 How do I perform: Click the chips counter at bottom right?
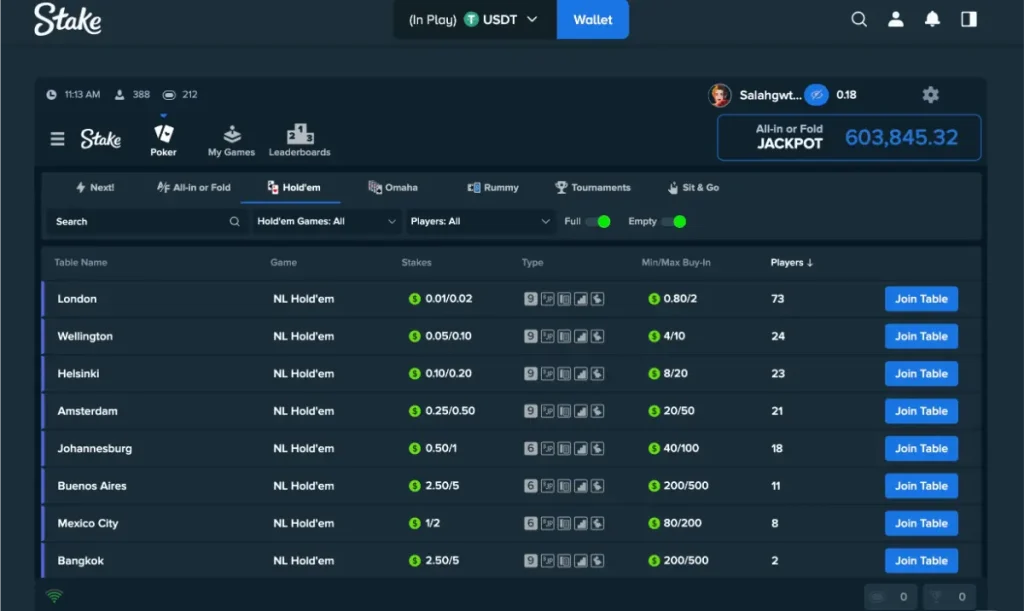click(890, 597)
